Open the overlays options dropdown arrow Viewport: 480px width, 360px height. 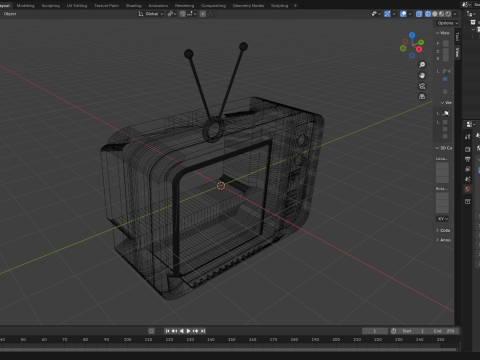410,14
